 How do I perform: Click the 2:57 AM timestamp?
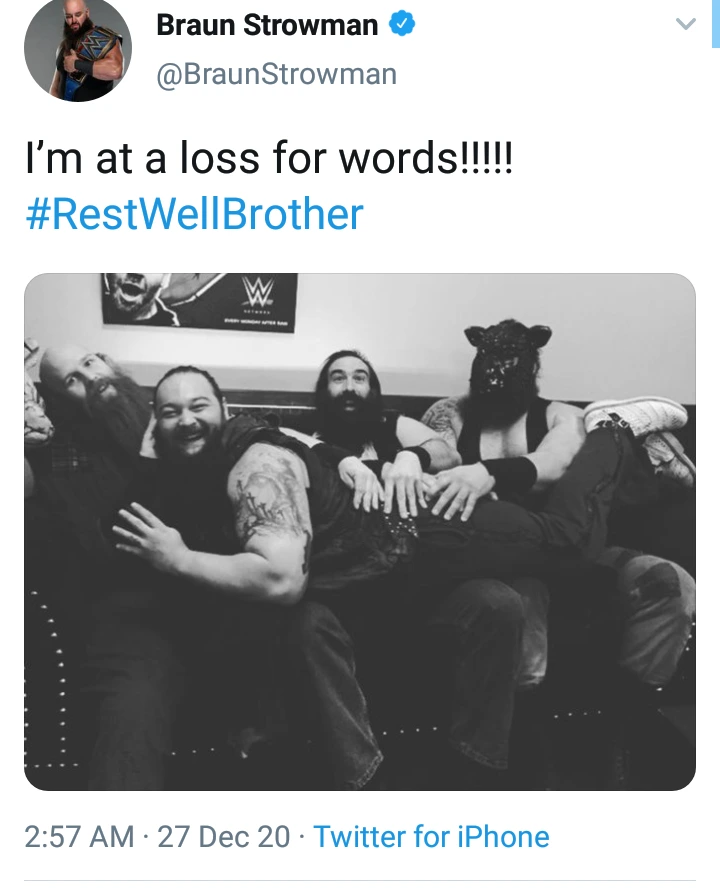79,837
